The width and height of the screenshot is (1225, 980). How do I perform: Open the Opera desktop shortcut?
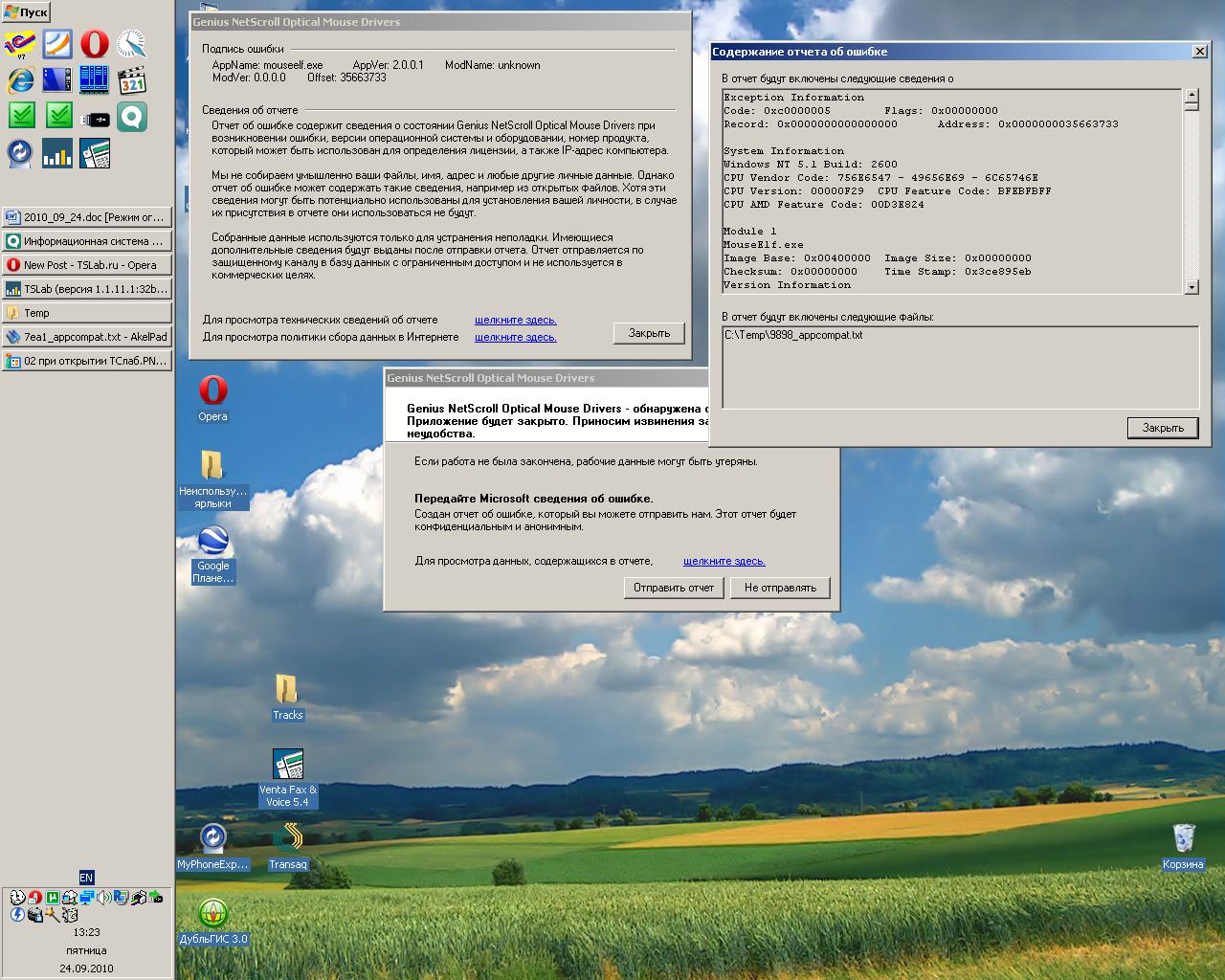[212, 399]
